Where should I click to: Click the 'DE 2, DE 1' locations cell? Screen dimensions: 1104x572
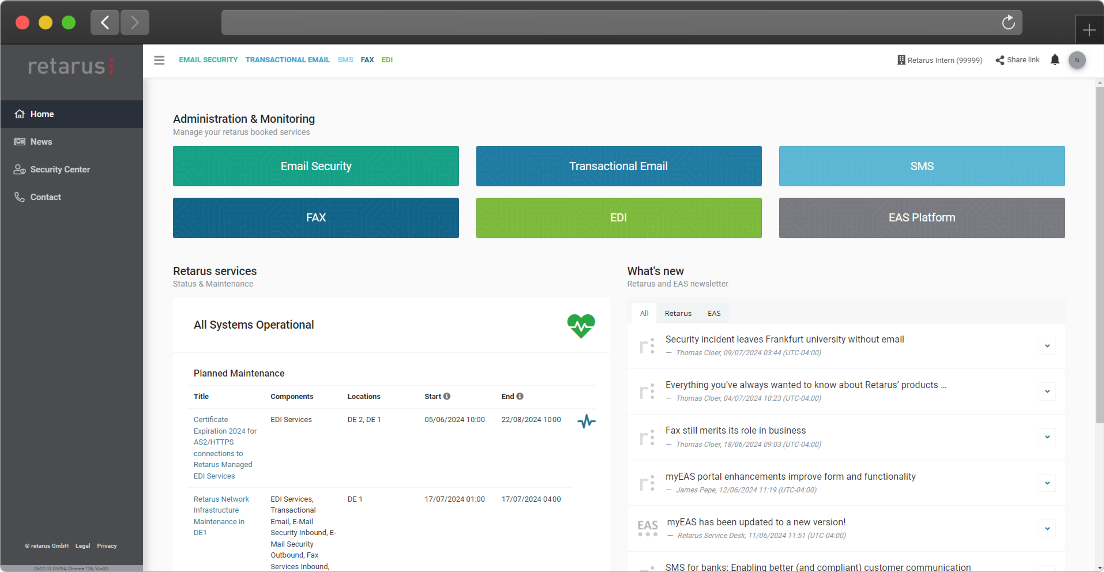(364, 420)
